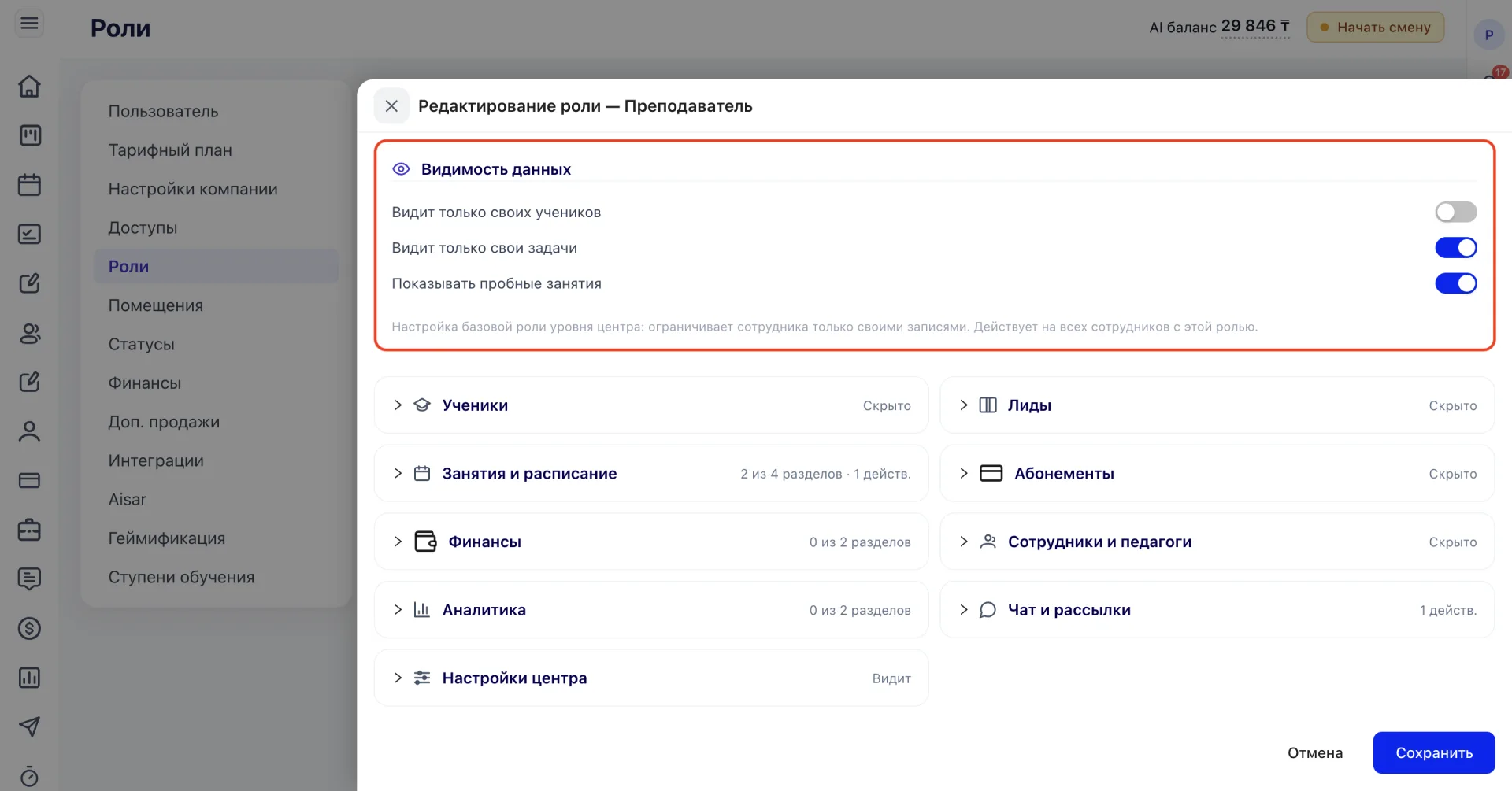The image size is (1512, 791).
Task: Open the bar chart sidebar icon
Action: click(x=29, y=678)
